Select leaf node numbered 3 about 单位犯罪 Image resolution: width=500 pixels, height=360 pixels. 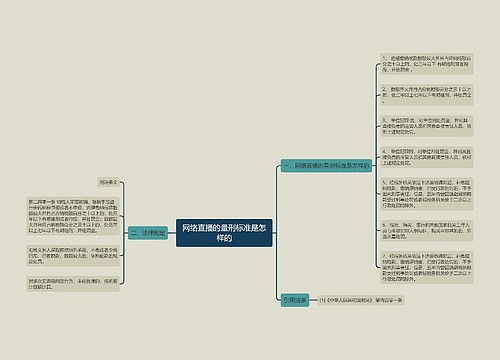point(427,126)
